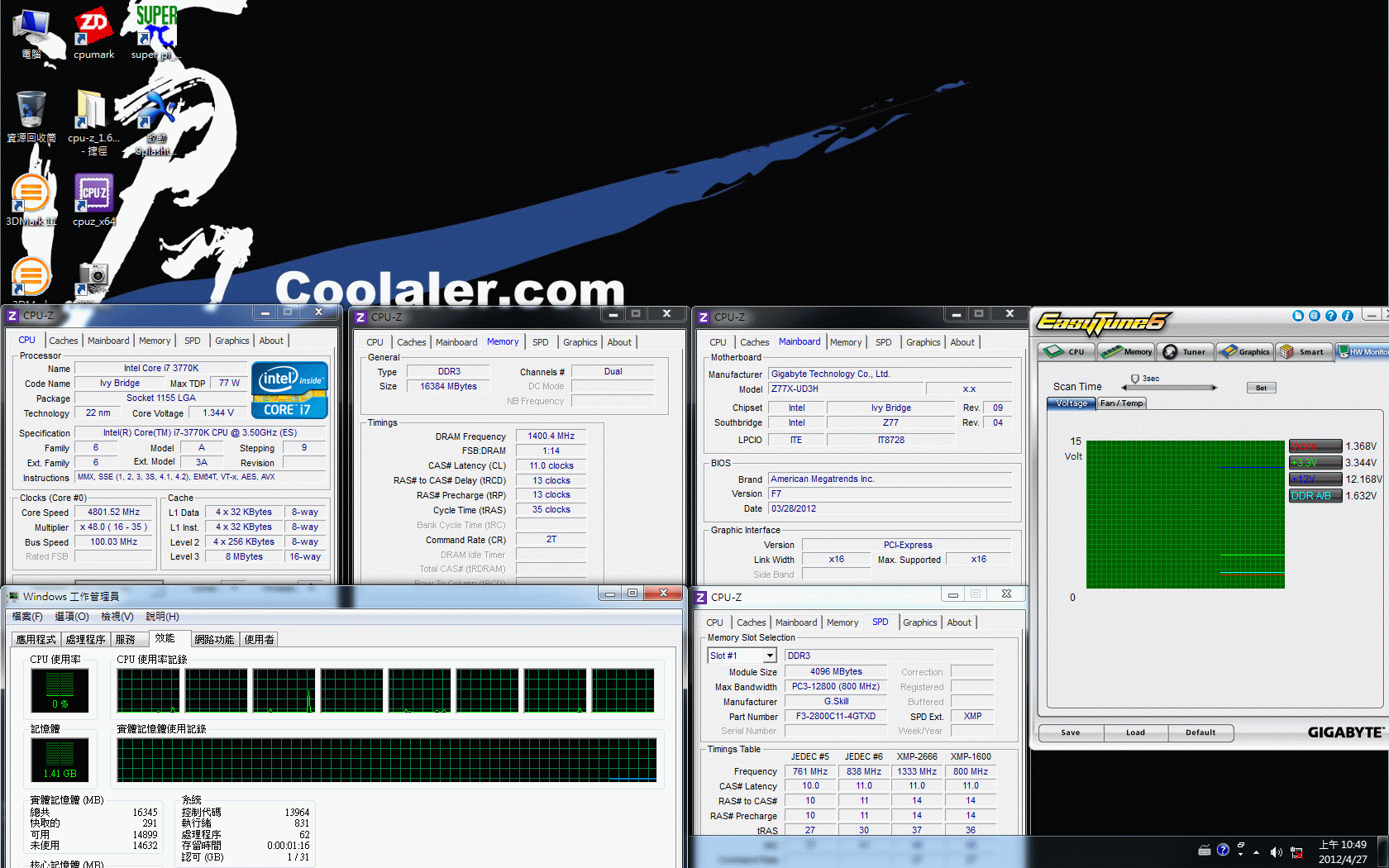Click the EasyTune6 info icon
1389x868 pixels.
(x=1348, y=316)
